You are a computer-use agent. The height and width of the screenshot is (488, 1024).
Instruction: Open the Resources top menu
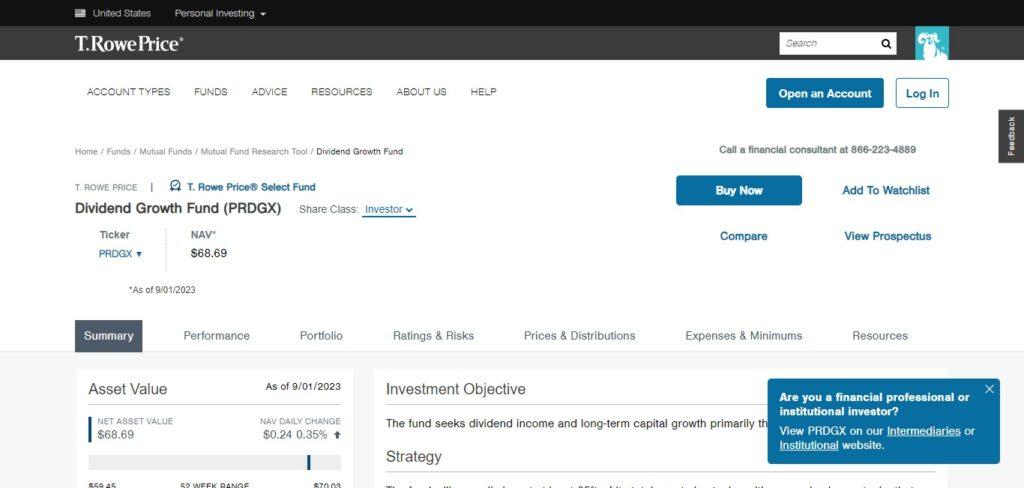(x=342, y=92)
